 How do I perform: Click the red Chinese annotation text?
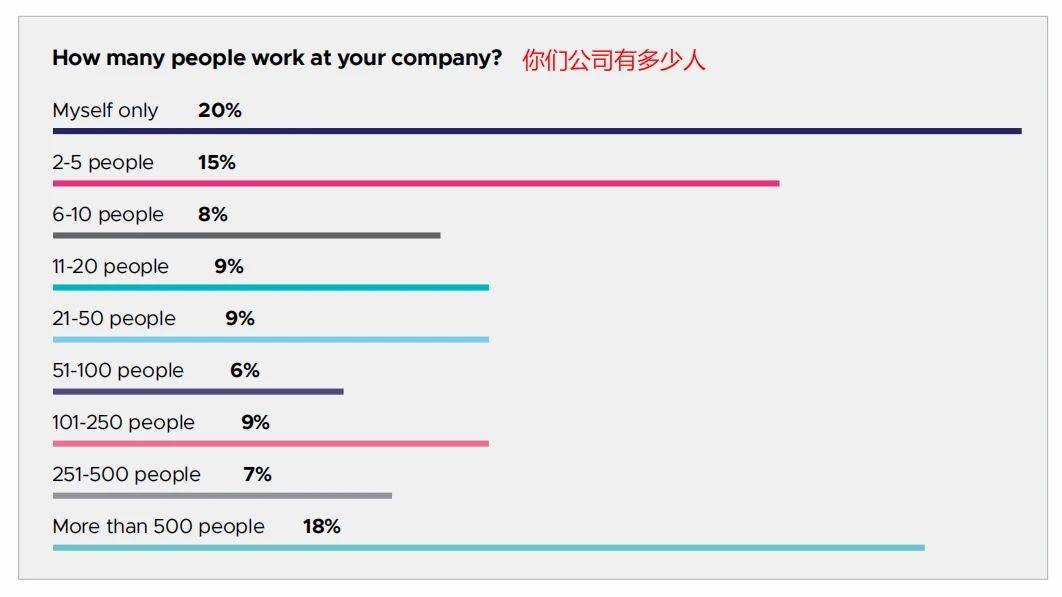[613, 60]
